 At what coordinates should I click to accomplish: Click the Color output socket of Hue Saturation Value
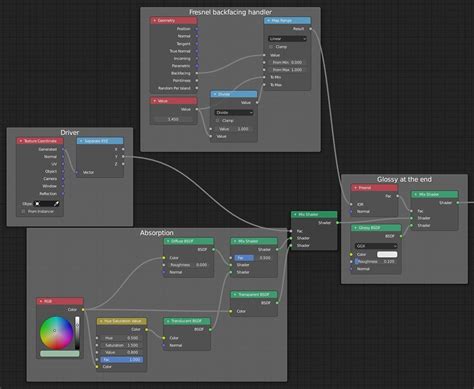pos(146,329)
